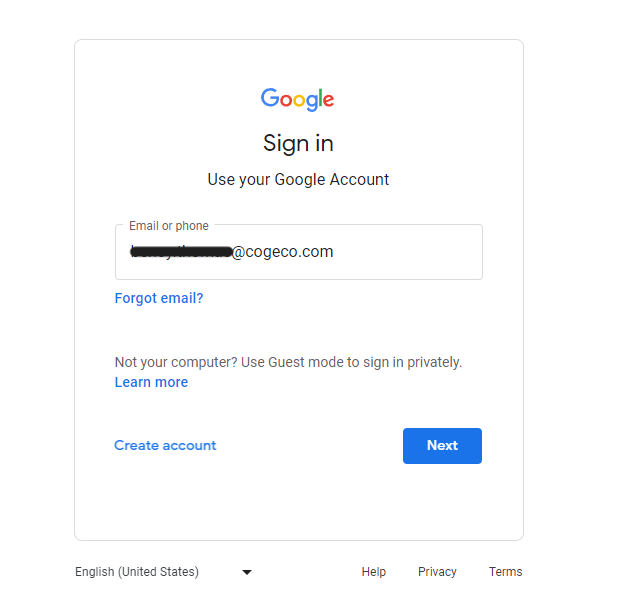Image resolution: width=621 pixels, height=601 pixels.
Task: Click the Use your Google Account subtitle
Action: pos(298,179)
